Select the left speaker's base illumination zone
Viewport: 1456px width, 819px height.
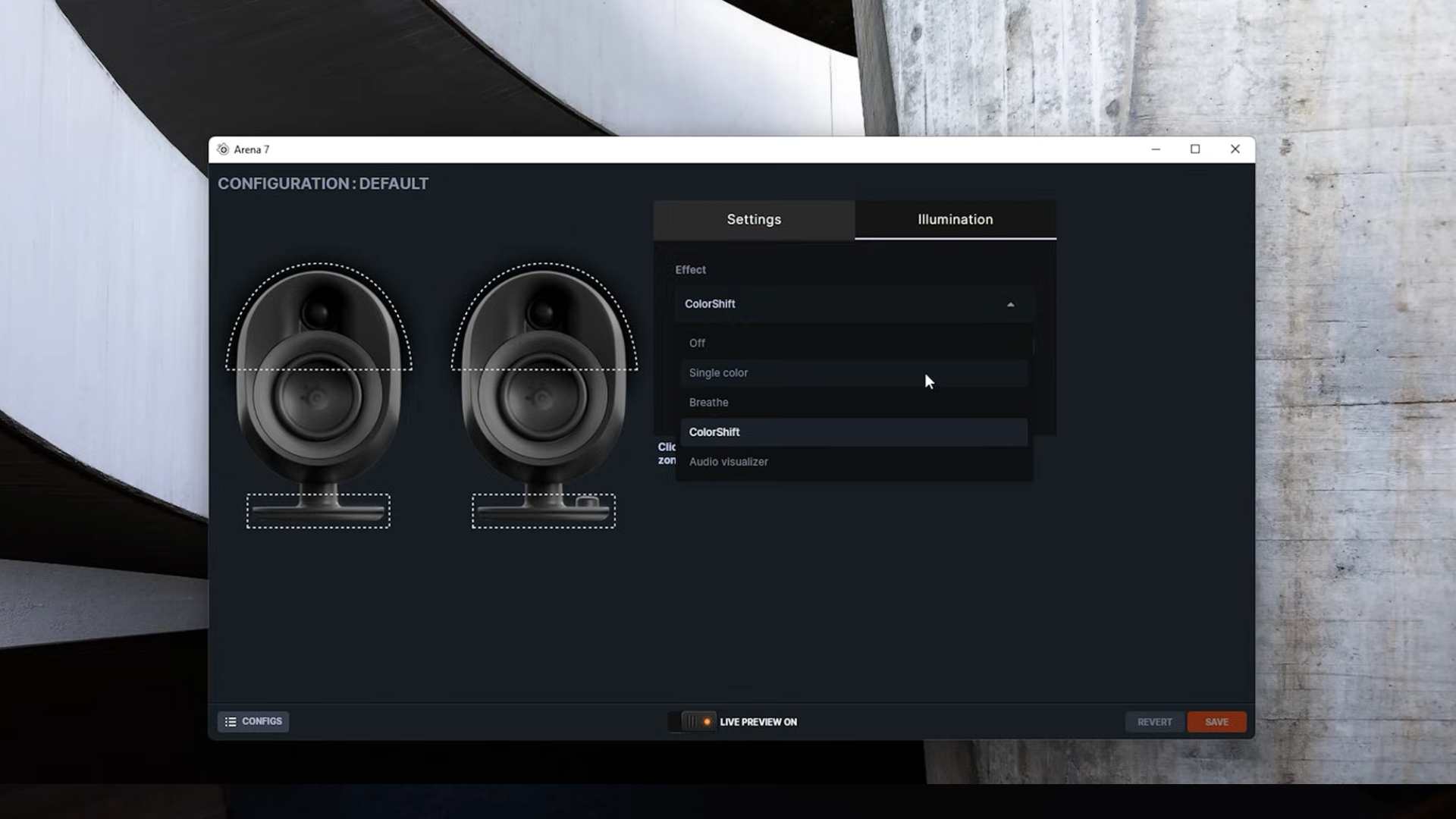pos(318,512)
